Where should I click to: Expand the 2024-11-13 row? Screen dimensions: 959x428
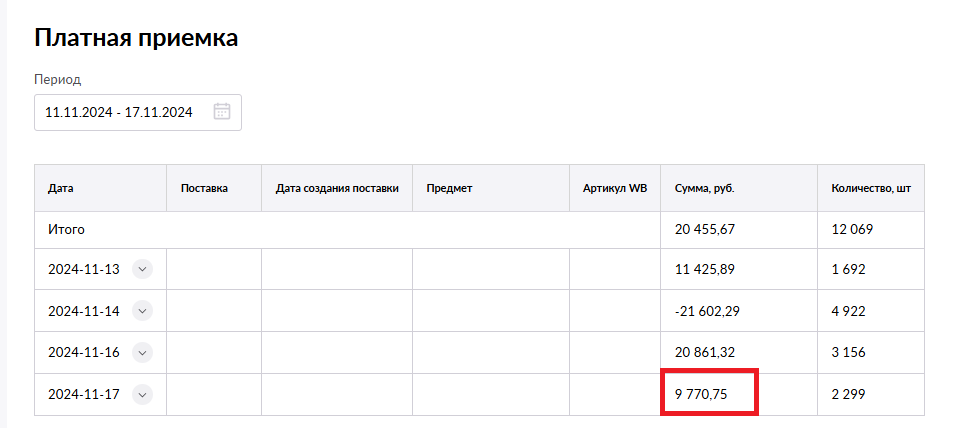[x=142, y=269]
